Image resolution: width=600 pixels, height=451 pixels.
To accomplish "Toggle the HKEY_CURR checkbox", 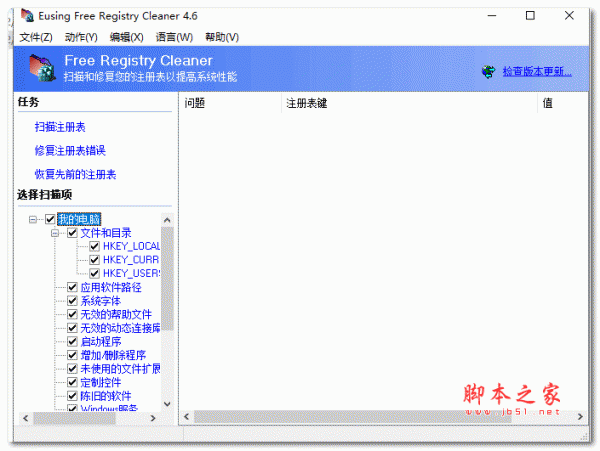I will (95, 260).
